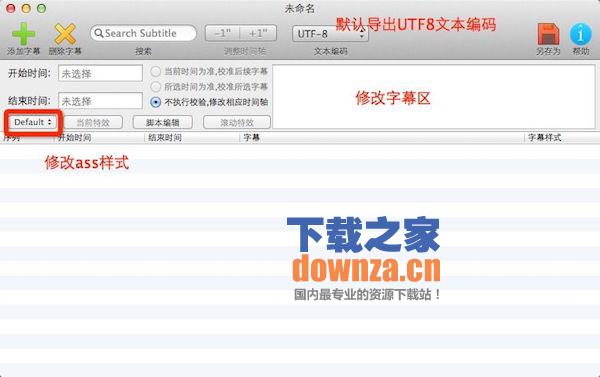600x377 pixels.
Task: Click the +1" time adjust button
Action: coord(258,34)
